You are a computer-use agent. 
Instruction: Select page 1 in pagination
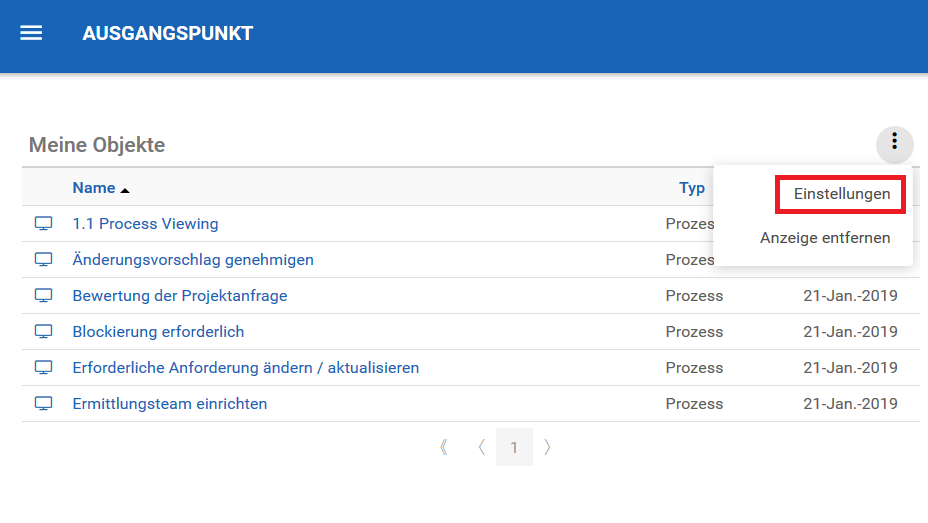(514, 447)
